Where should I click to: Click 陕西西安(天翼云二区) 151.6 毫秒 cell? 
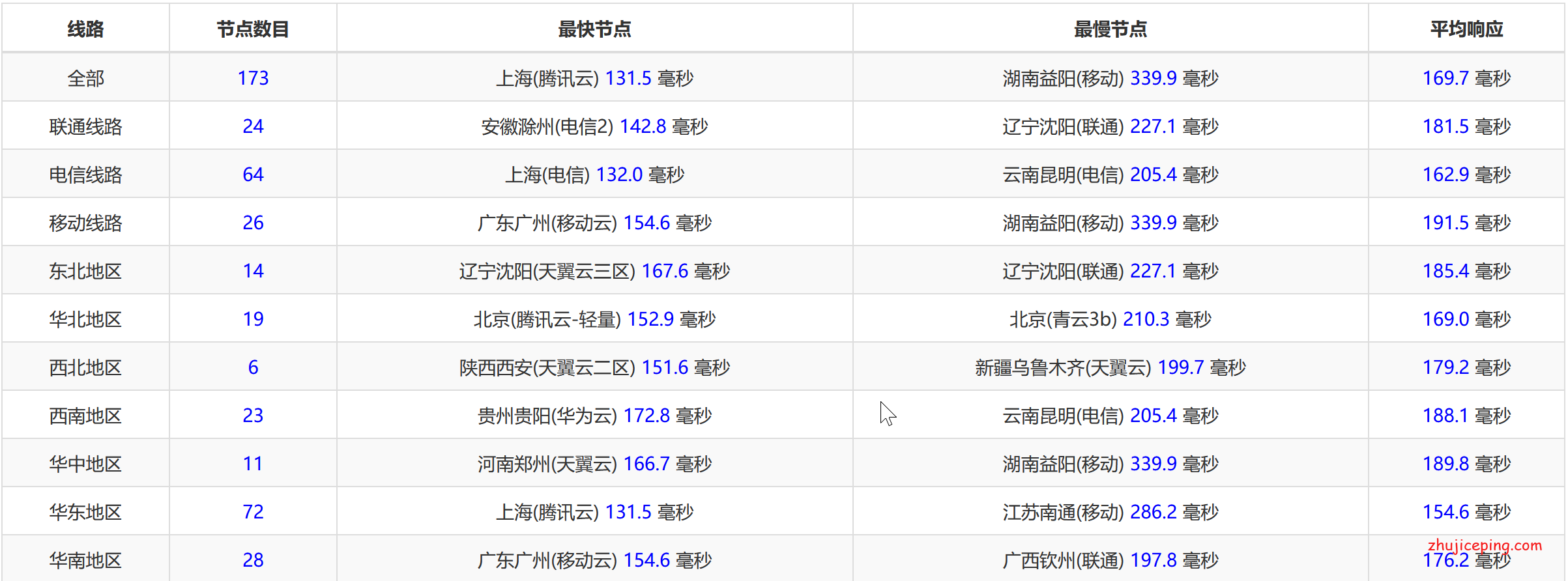(594, 367)
